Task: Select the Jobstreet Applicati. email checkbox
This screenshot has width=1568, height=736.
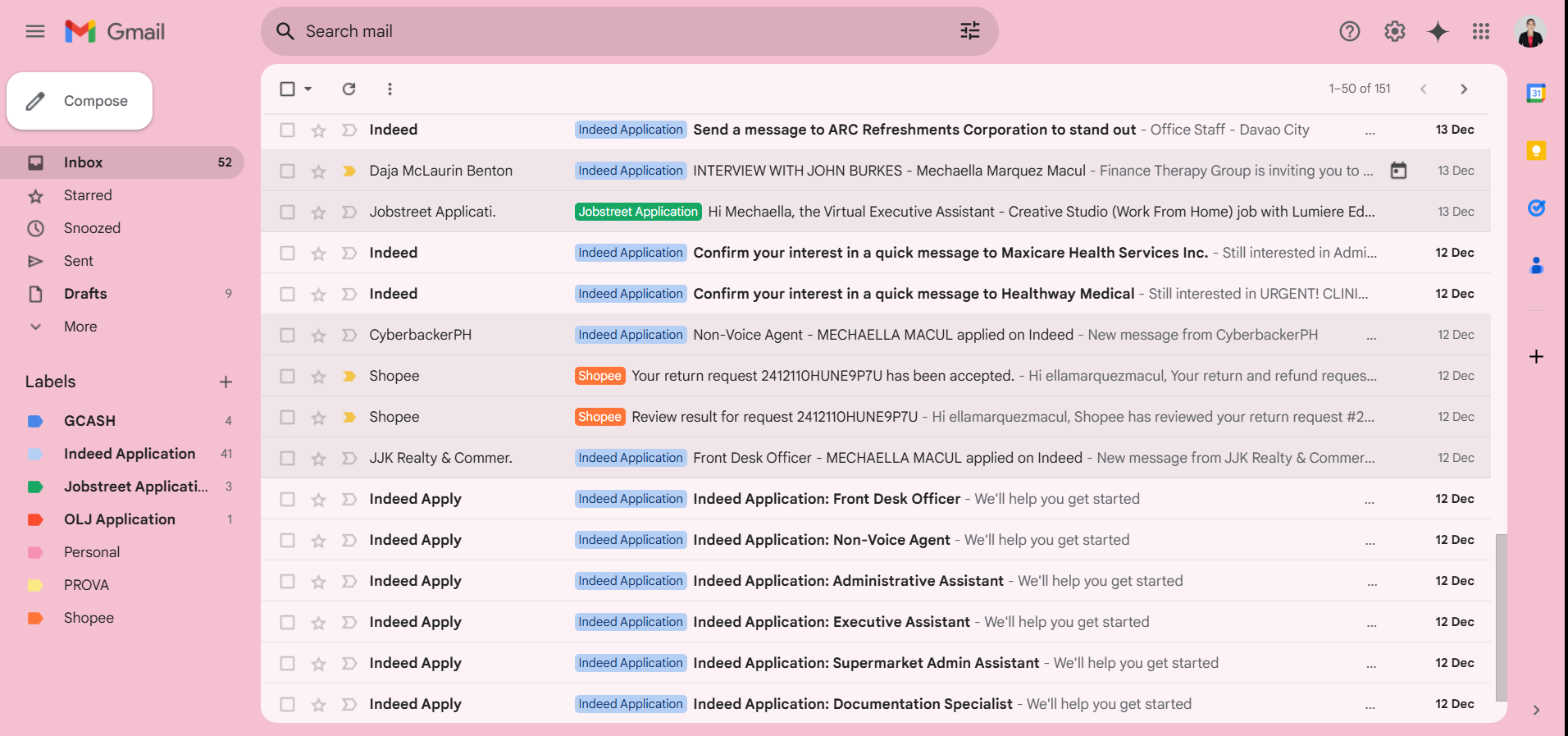Action: pos(287,212)
